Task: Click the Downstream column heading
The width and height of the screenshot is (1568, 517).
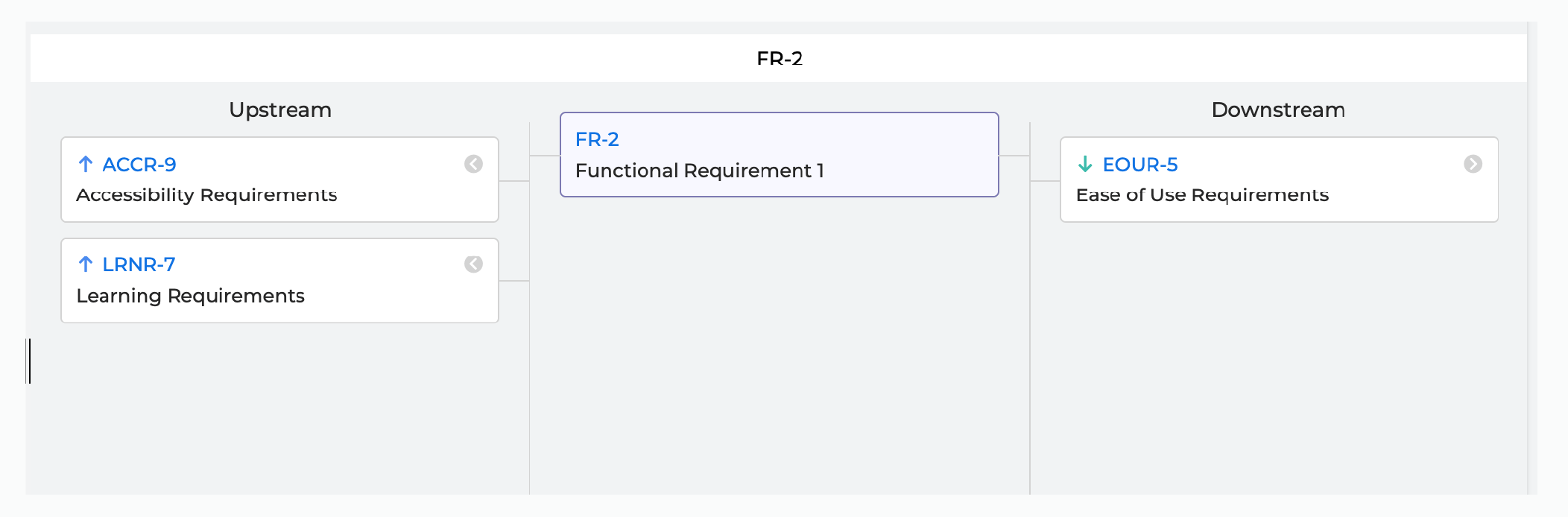Action: [1278, 110]
